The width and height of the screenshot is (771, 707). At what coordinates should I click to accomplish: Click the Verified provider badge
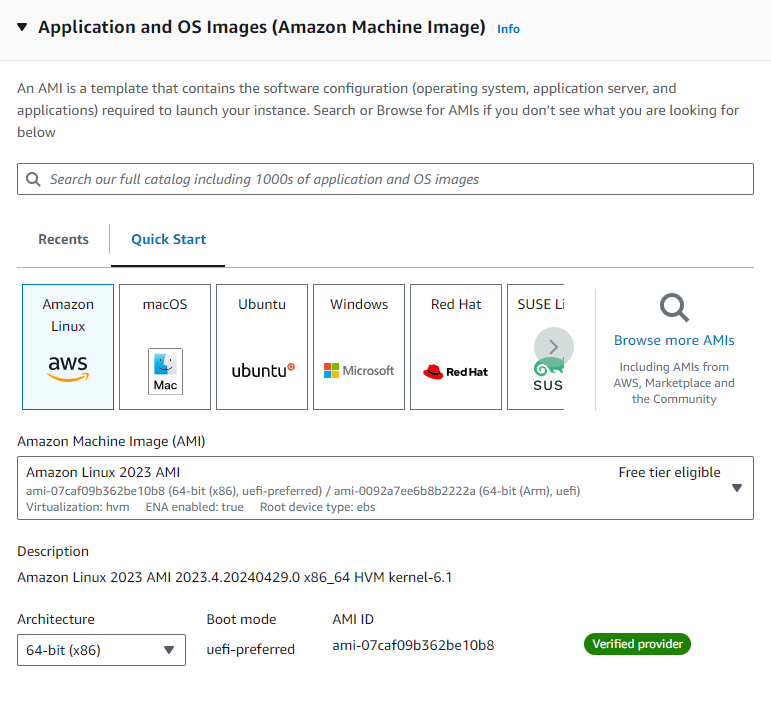point(637,644)
